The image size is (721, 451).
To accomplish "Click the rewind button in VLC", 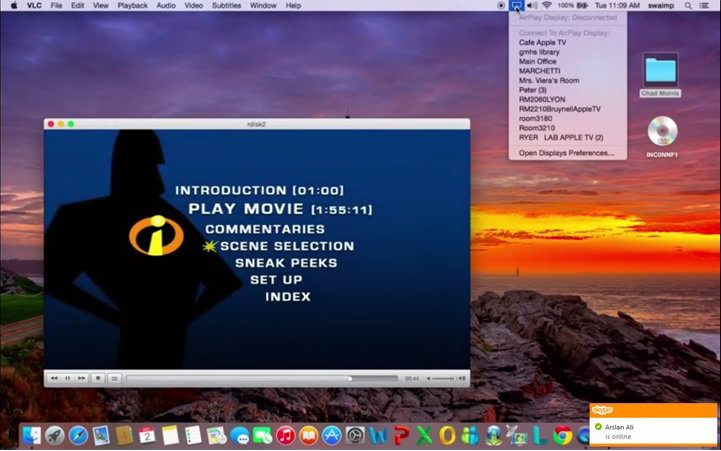I will pos(53,378).
